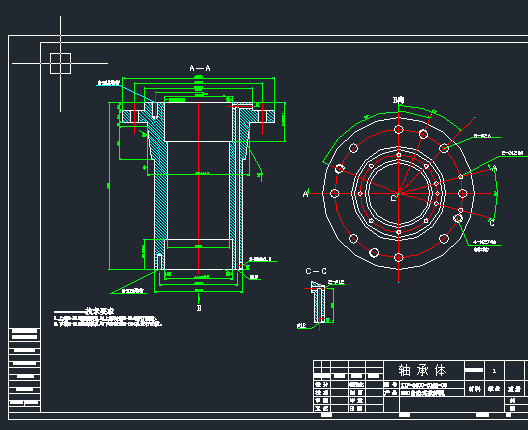Click the "1" cell in title block

494,371
